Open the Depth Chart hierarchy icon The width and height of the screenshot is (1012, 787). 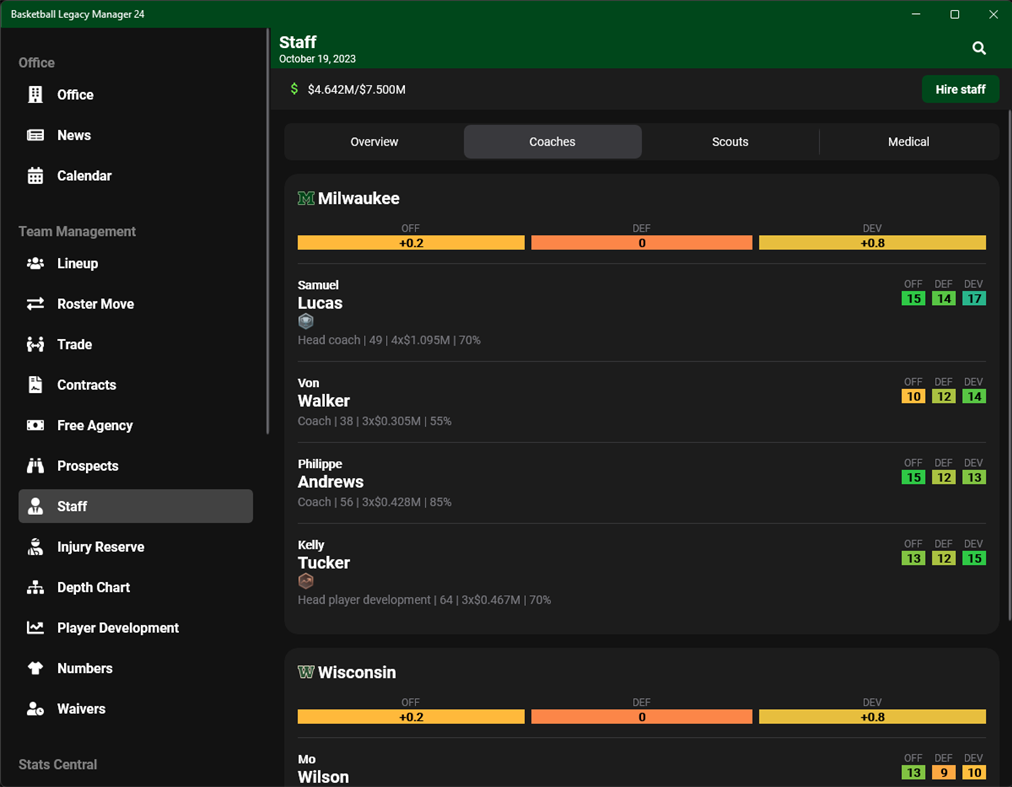[35, 588]
